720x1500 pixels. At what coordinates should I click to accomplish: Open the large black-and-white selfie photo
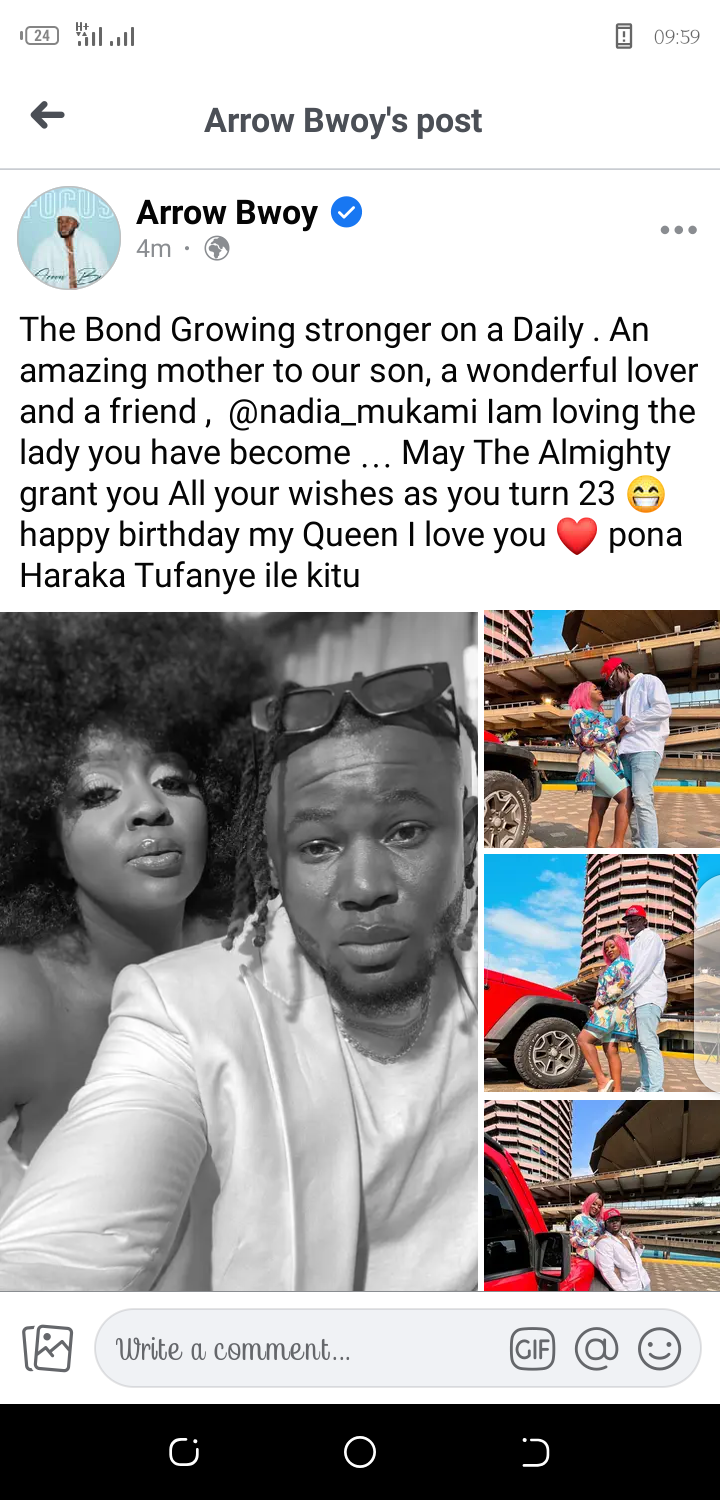click(x=239, y=951)
